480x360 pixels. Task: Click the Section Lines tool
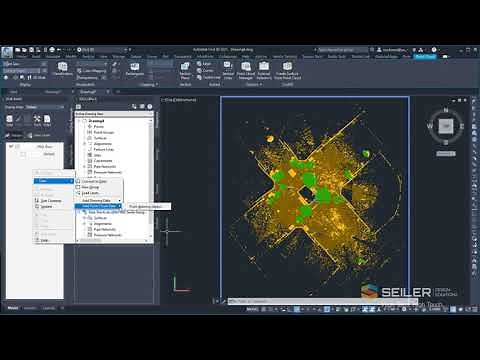pyautogui.click(x=228, y=71)
